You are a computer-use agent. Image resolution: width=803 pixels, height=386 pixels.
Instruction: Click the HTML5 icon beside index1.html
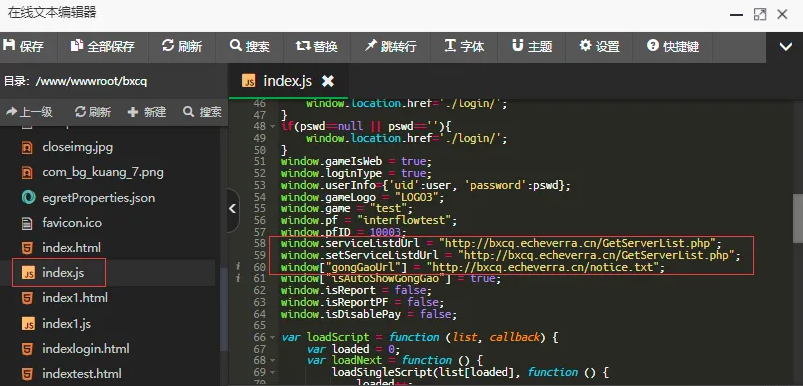28,298
